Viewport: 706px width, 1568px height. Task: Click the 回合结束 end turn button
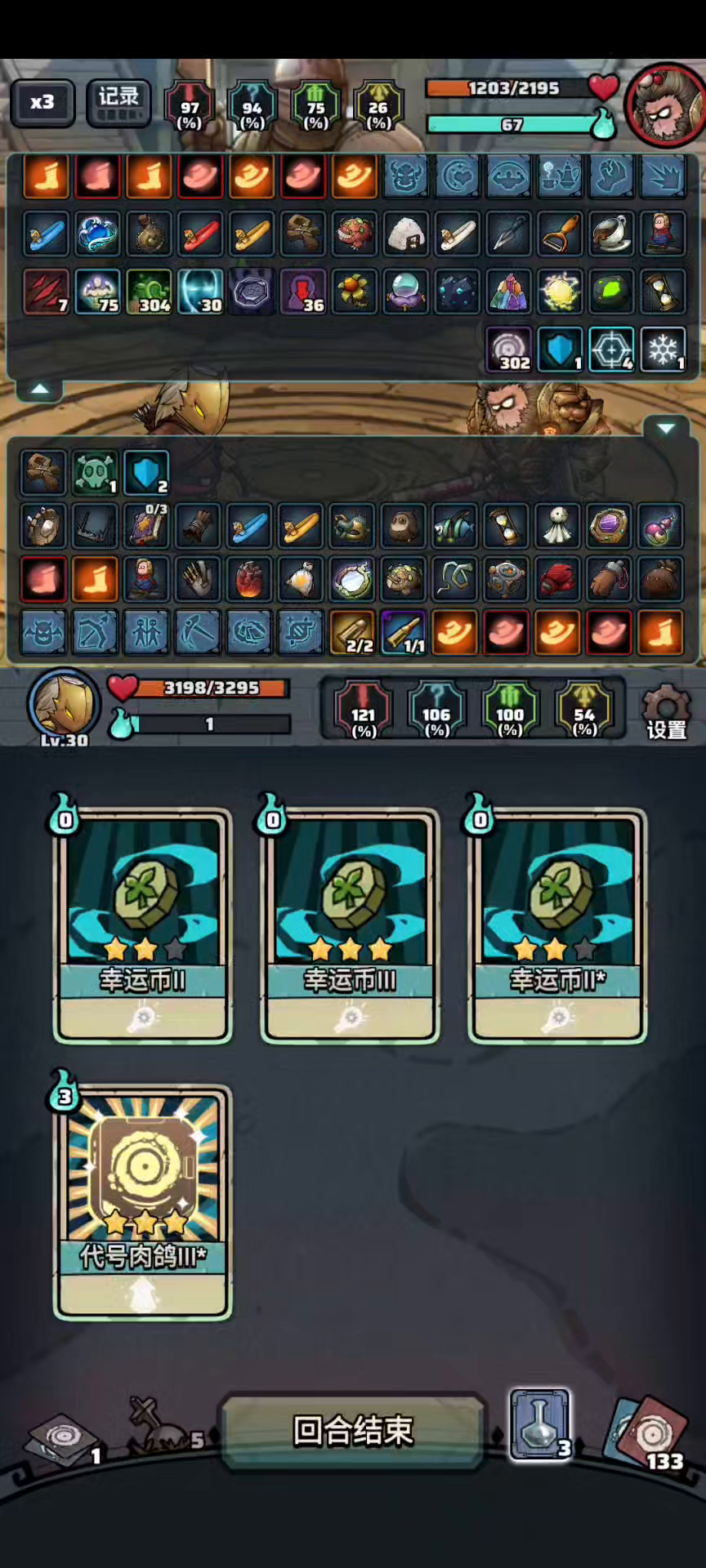[353, 1431]
